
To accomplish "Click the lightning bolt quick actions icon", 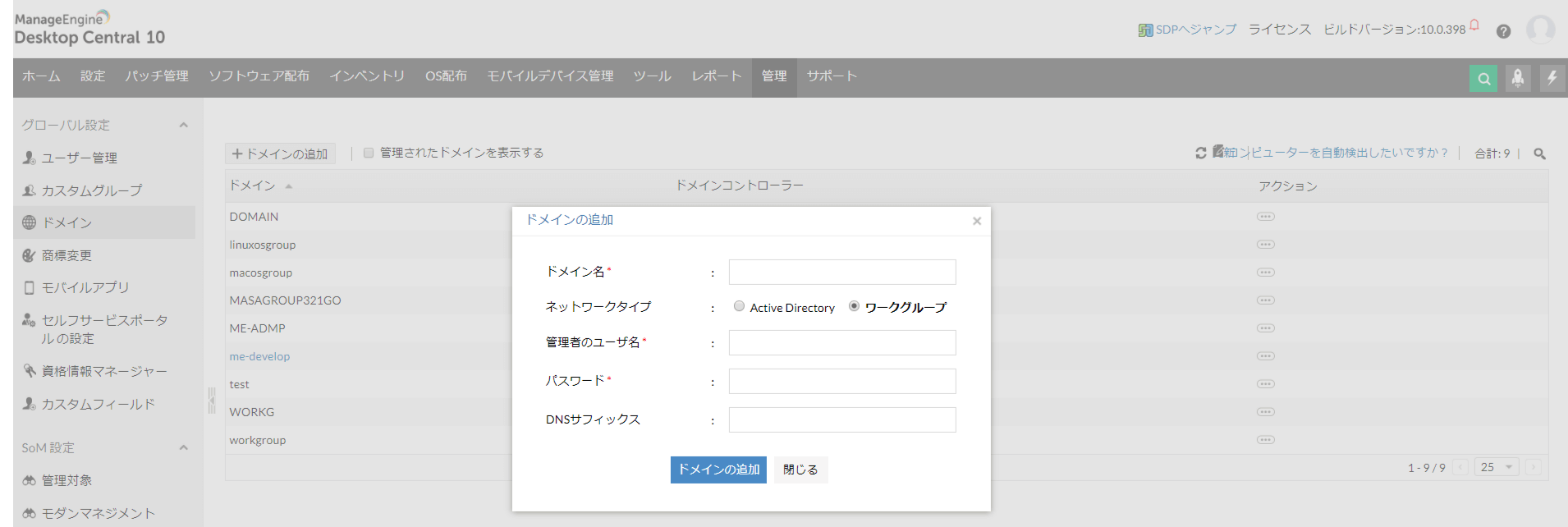I will pyautogui.click(x=1552, y=79).
